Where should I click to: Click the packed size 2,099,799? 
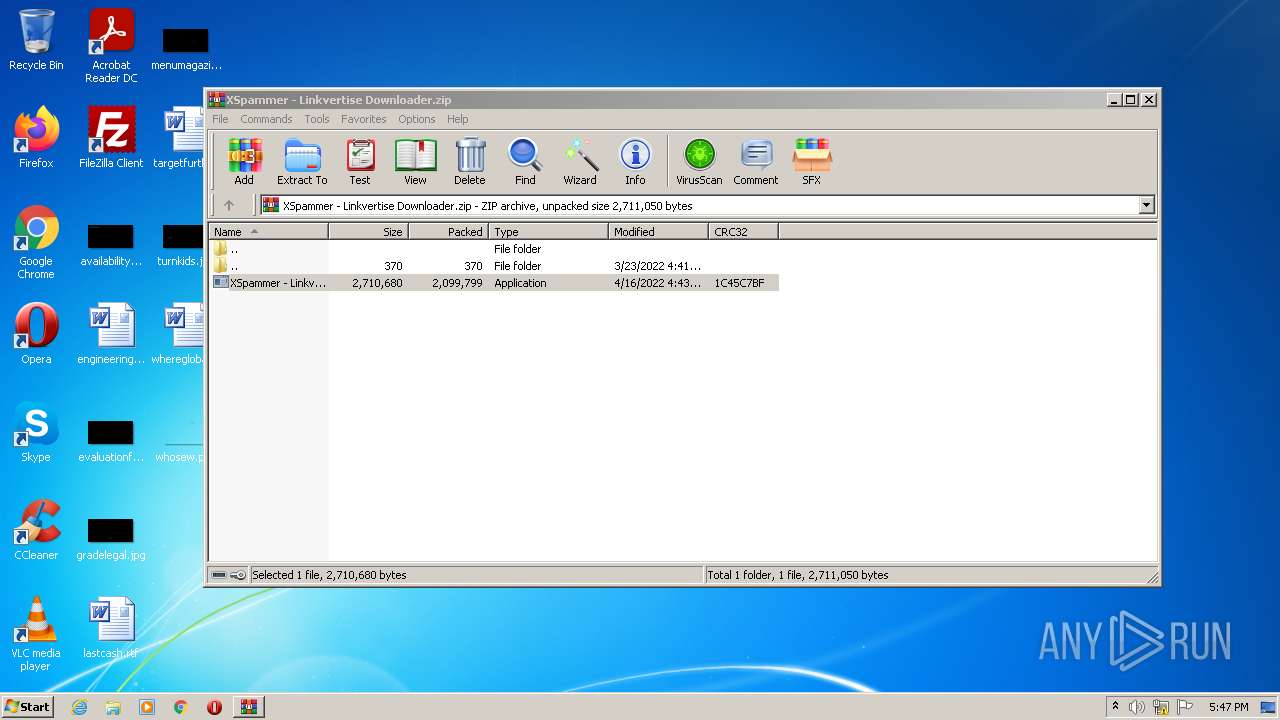[457, 283]
